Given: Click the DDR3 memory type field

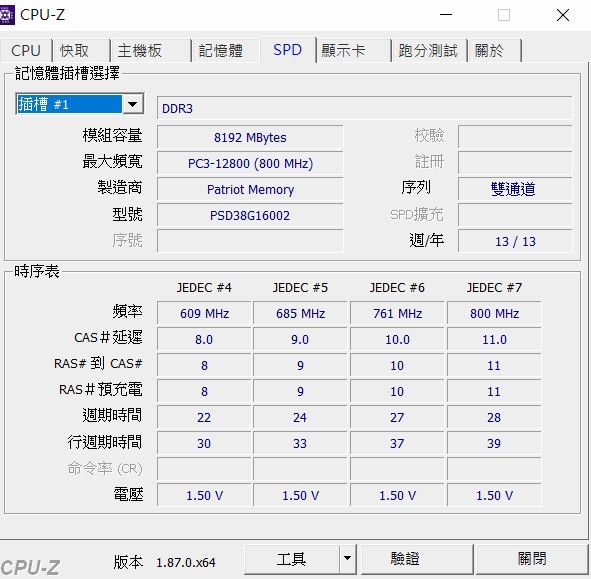Looking at the screenshot, I should [x=364, y=108].
